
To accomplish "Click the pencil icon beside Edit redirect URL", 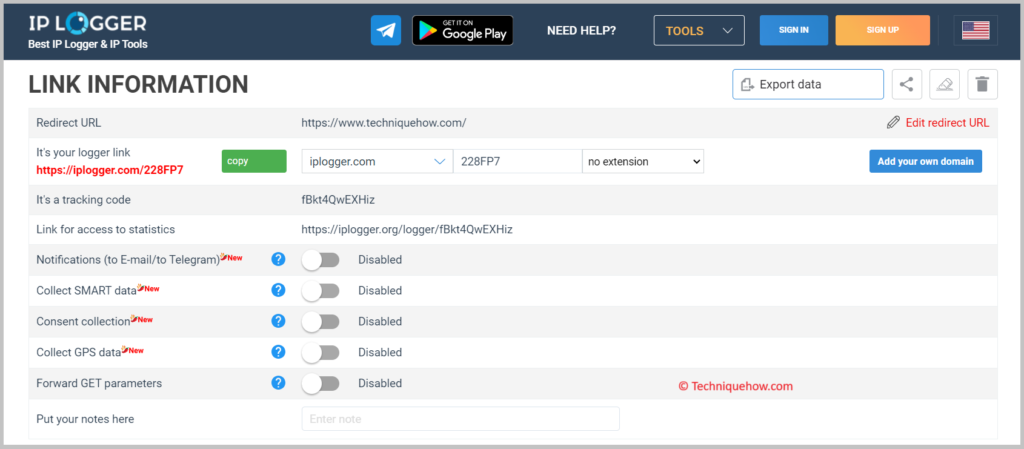I will click(x=893, y=123).
